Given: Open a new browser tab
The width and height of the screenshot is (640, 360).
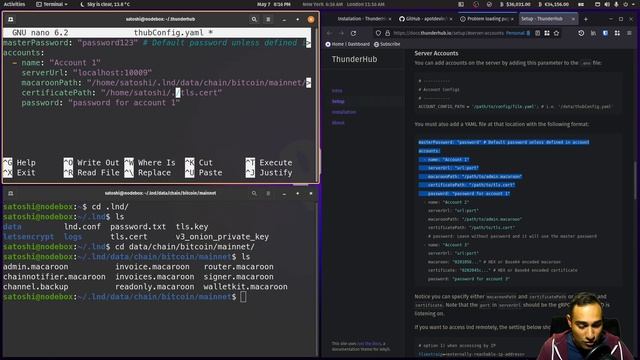Looking at the screenshot, I should [586, 19].
